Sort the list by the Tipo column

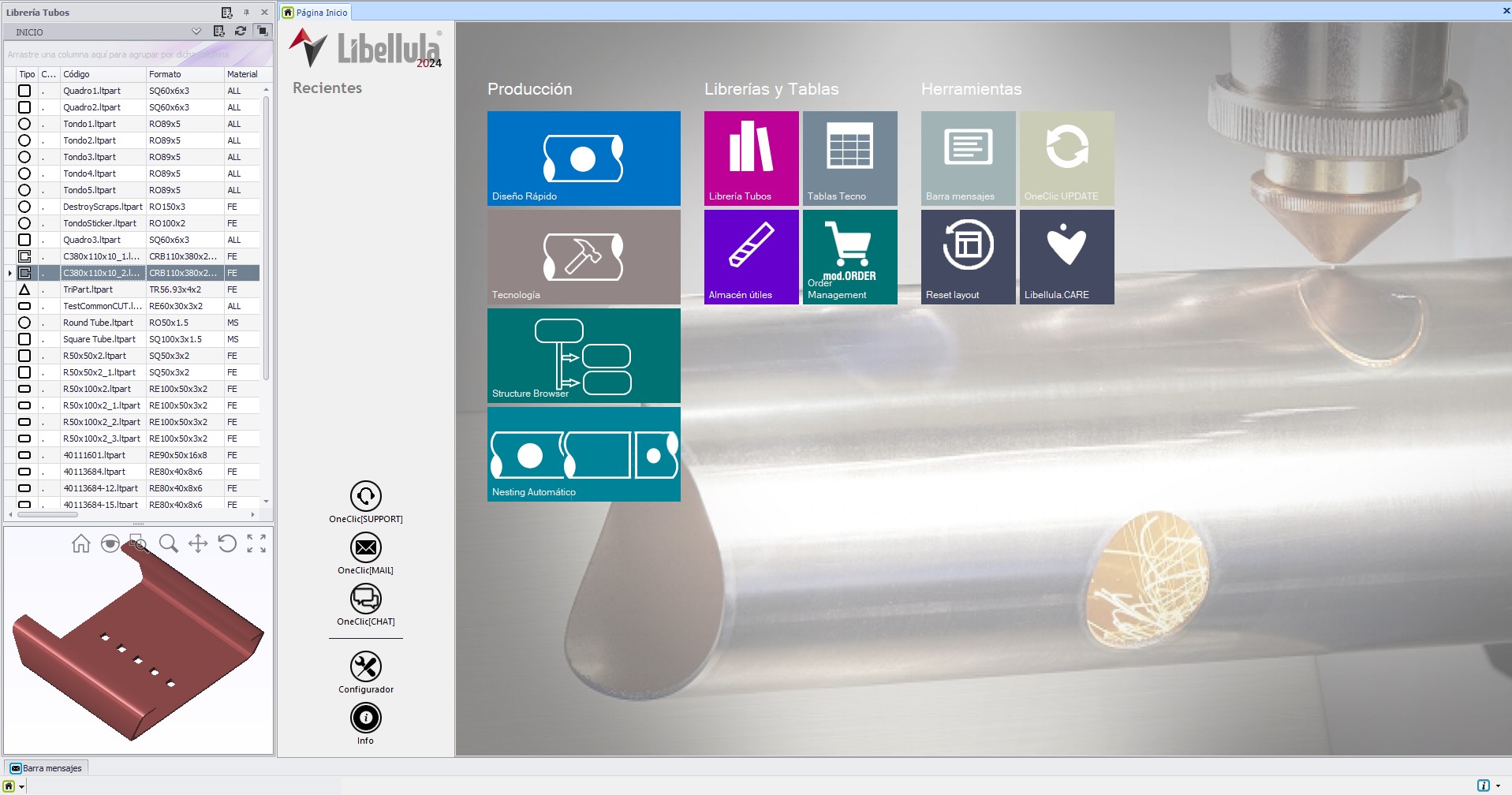tap(28, 74)
